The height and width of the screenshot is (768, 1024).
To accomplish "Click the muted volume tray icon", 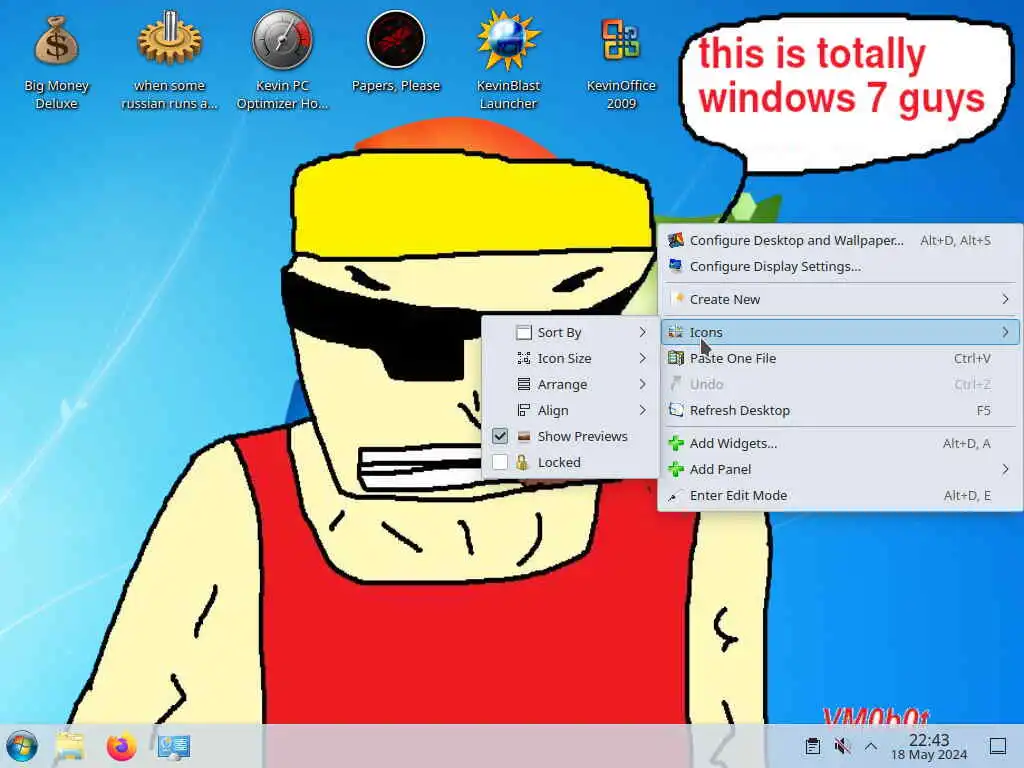I will (842, 746).
